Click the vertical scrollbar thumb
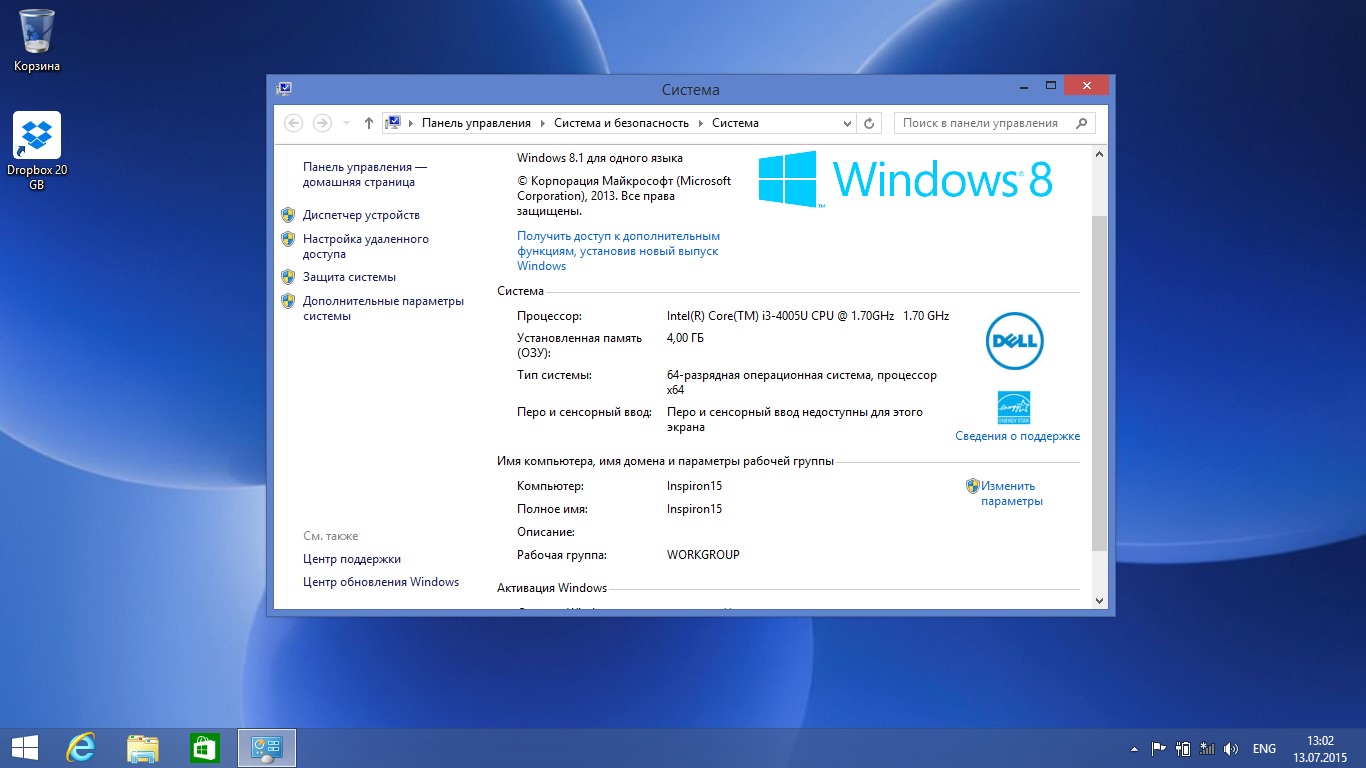Viewport: 1366px width, 768px height. (x=1100, y=383)
